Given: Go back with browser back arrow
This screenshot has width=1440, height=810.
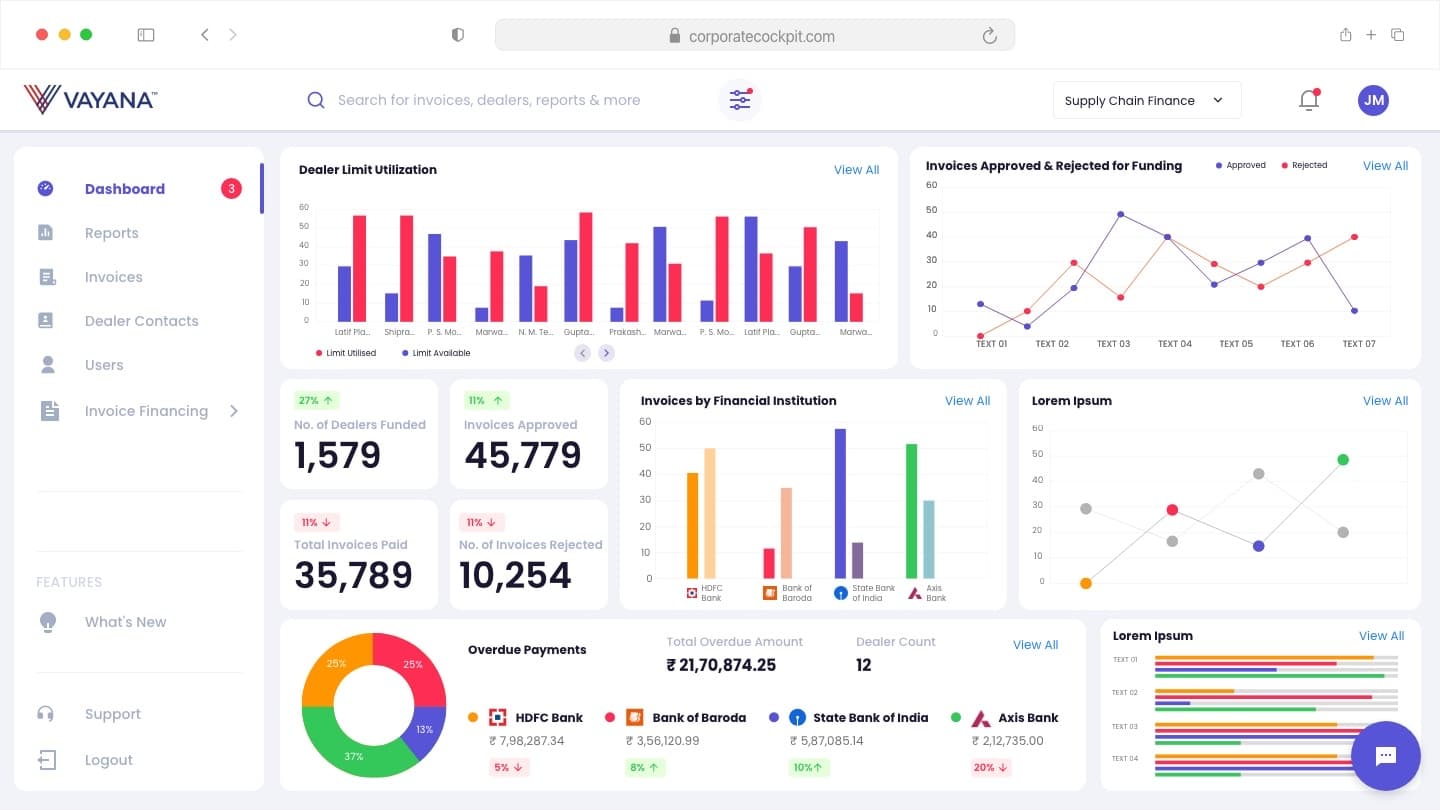Looking at the screenshot, I should click(x=204, y=34).
